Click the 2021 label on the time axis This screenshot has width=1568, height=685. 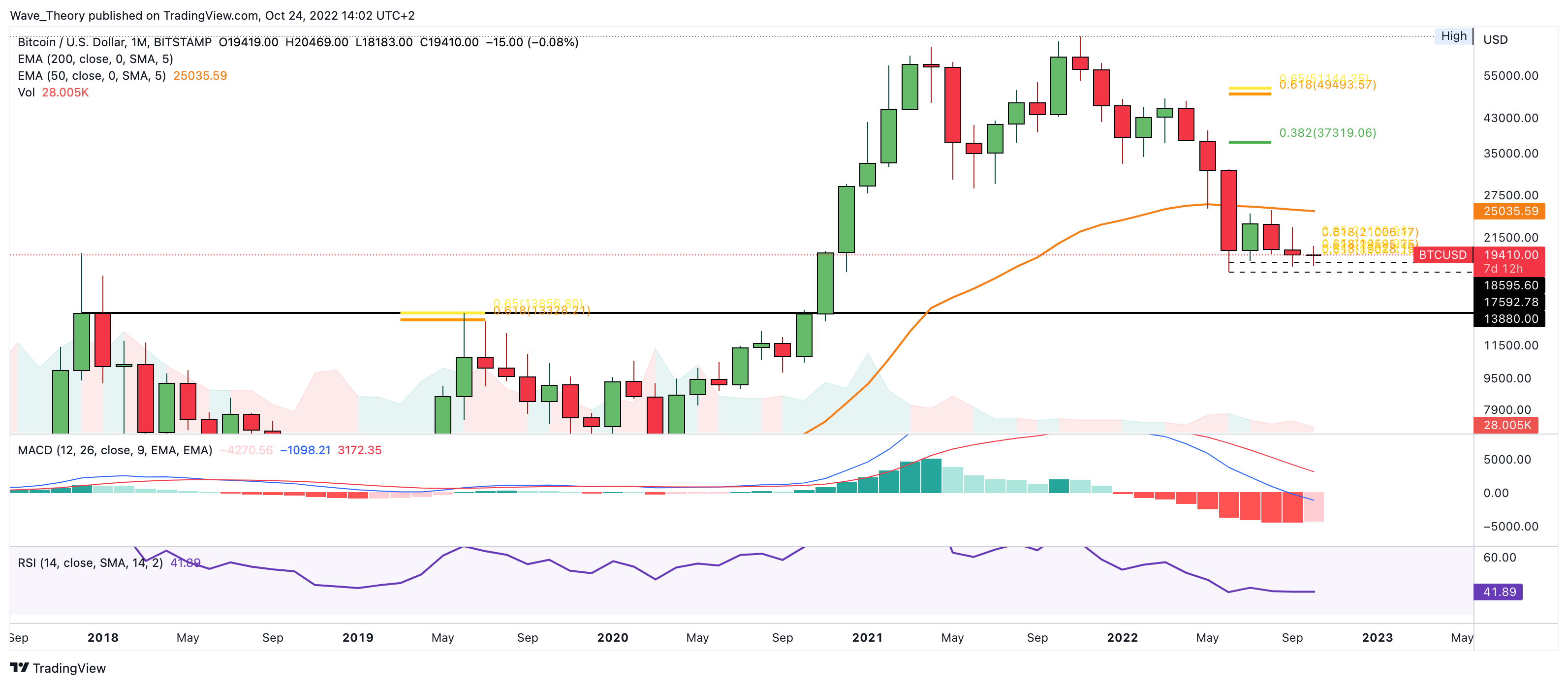coord(867,637)
